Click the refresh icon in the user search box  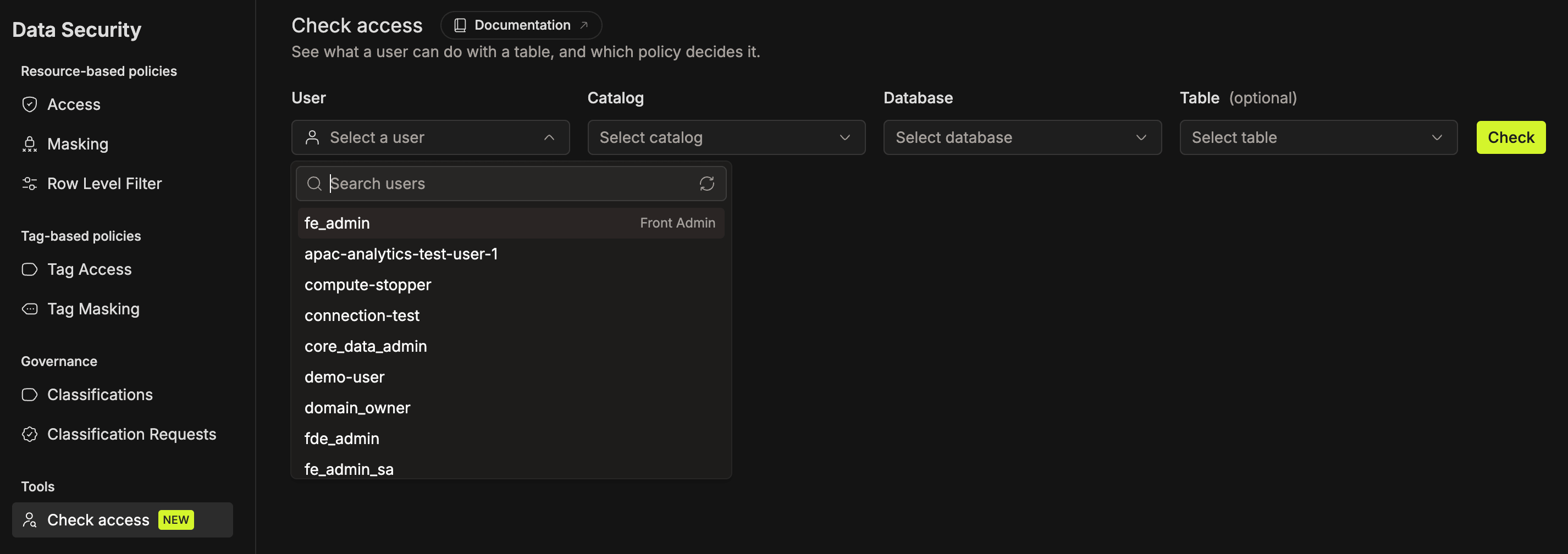pyautogui.click(x=706, y=184)
